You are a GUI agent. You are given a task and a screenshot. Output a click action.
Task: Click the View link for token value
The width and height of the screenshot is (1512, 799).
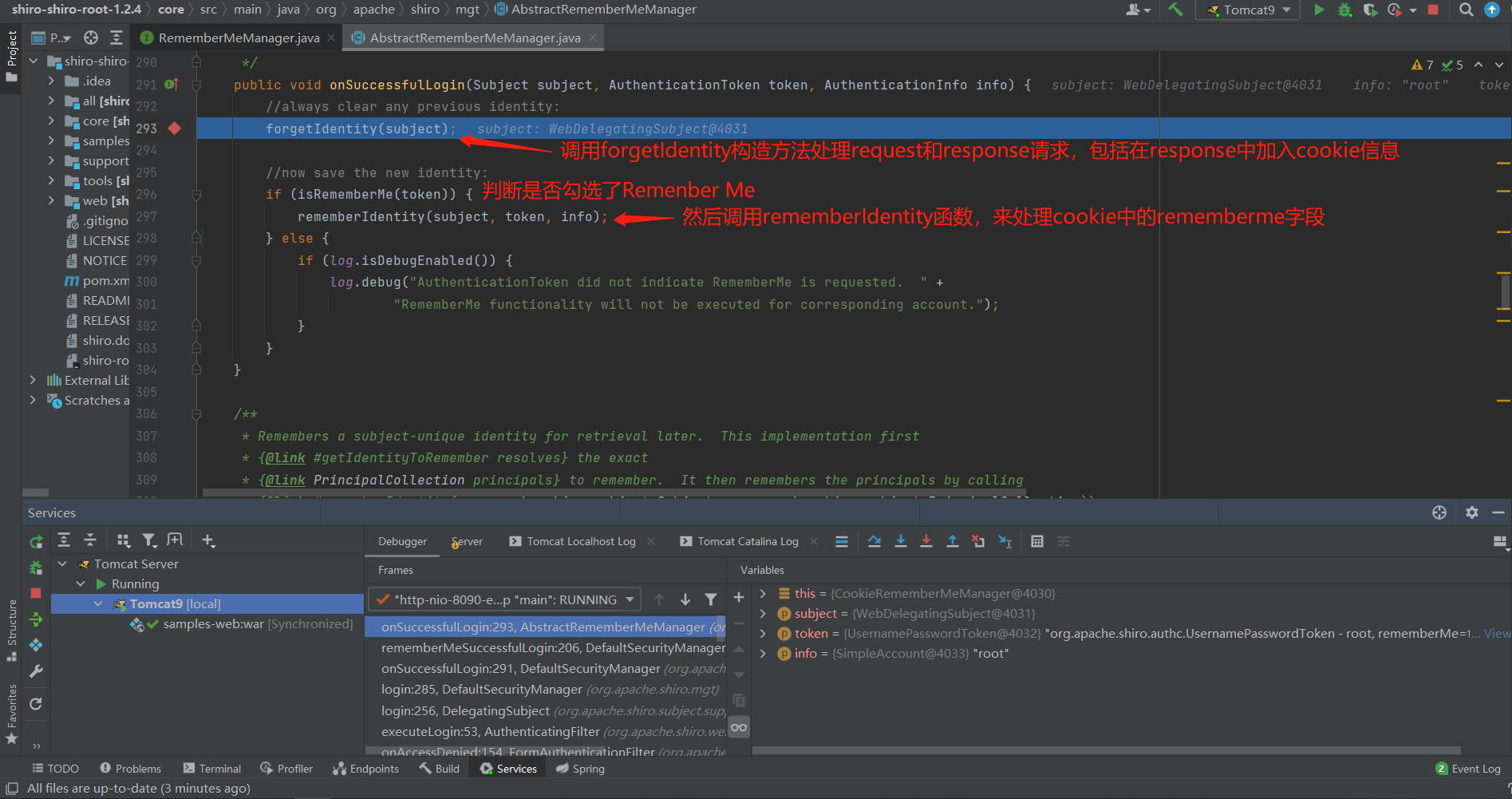click(1497, 633)
